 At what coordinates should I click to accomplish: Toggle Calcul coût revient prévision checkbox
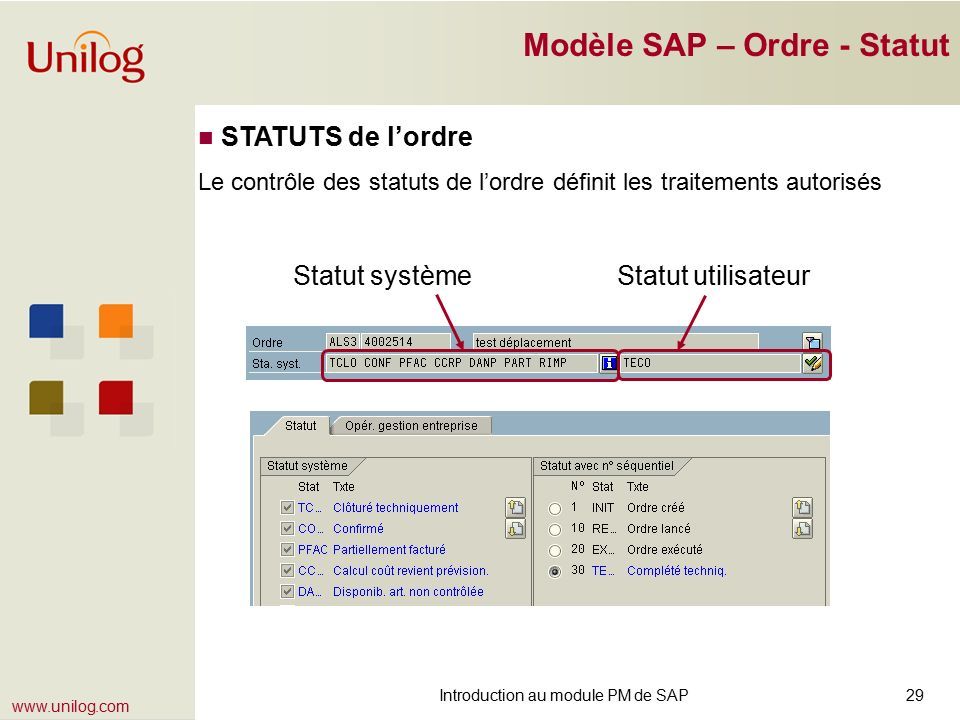(x=287, y=571)
